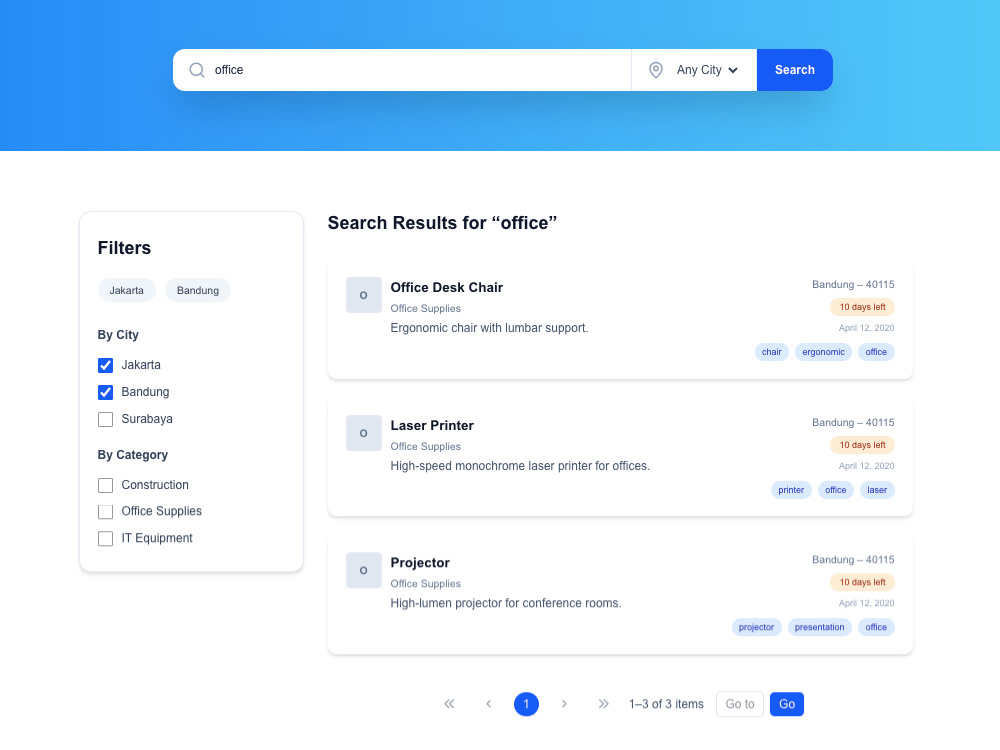The height and width of the screenshot is (750, 1000).
Task: Check the IT Equipment category checkbox
Action: 105,538
